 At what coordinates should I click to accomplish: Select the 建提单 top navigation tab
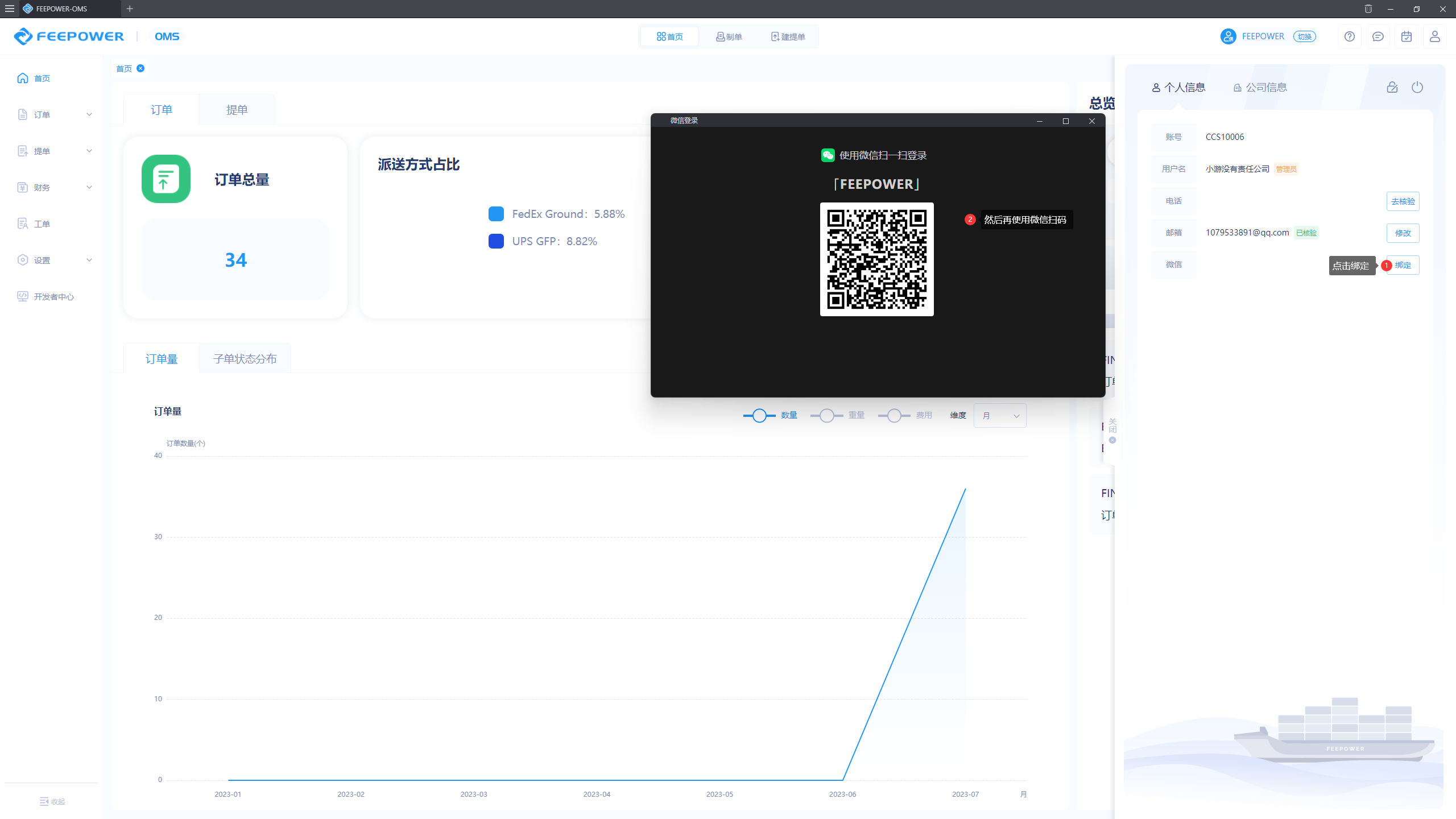point(788,36)
